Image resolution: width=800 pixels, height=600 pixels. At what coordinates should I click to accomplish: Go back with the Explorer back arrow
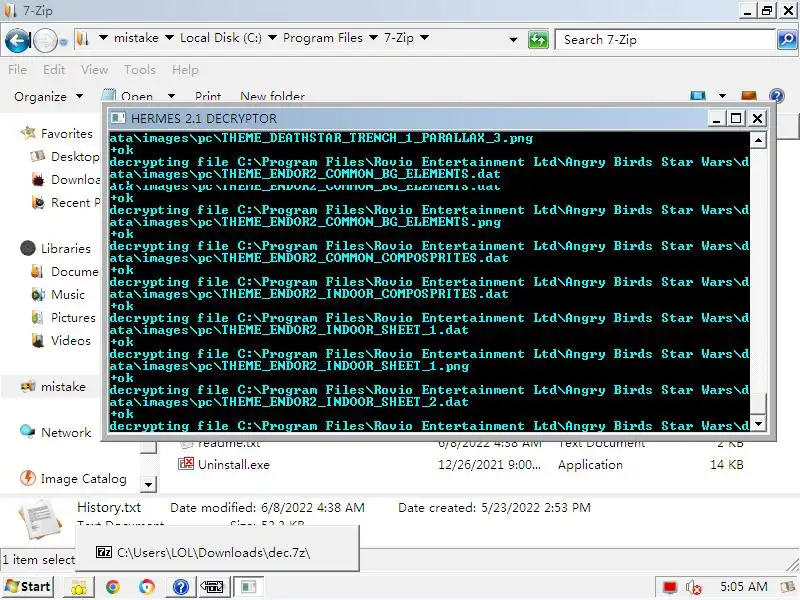tap(17, 40)
